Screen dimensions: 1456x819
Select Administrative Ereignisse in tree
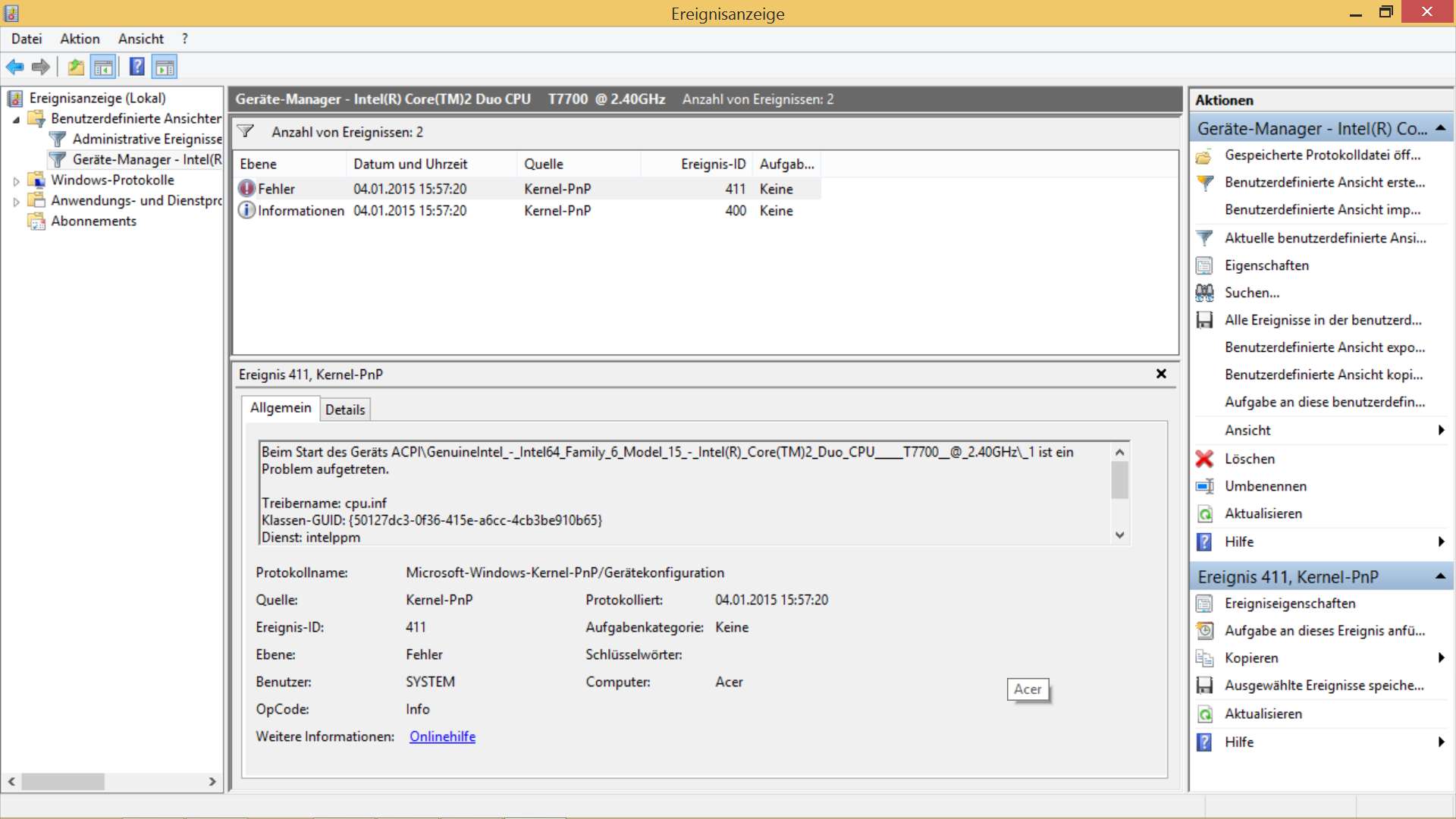click(x=147, y=139)
